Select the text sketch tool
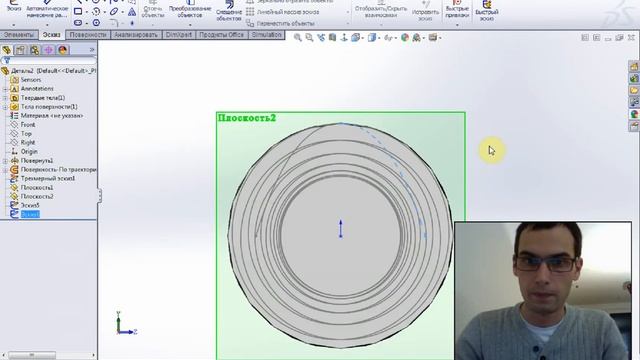 (x=132, y=12)
